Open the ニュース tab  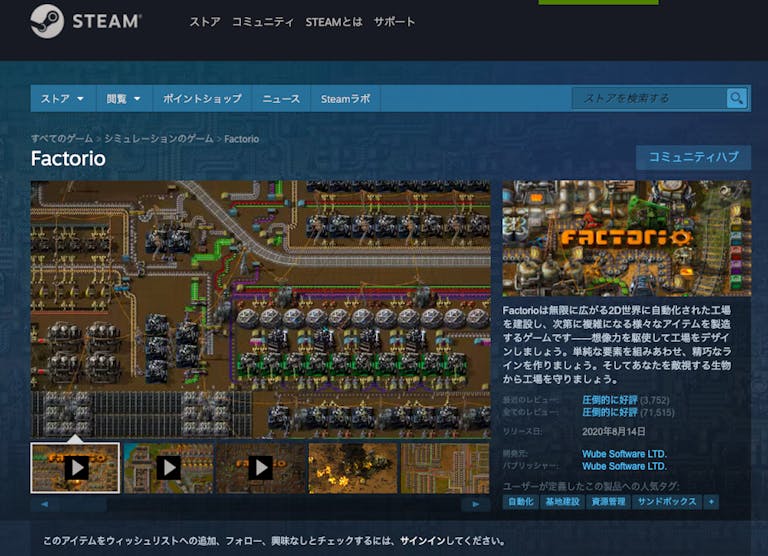click(281, 98)
